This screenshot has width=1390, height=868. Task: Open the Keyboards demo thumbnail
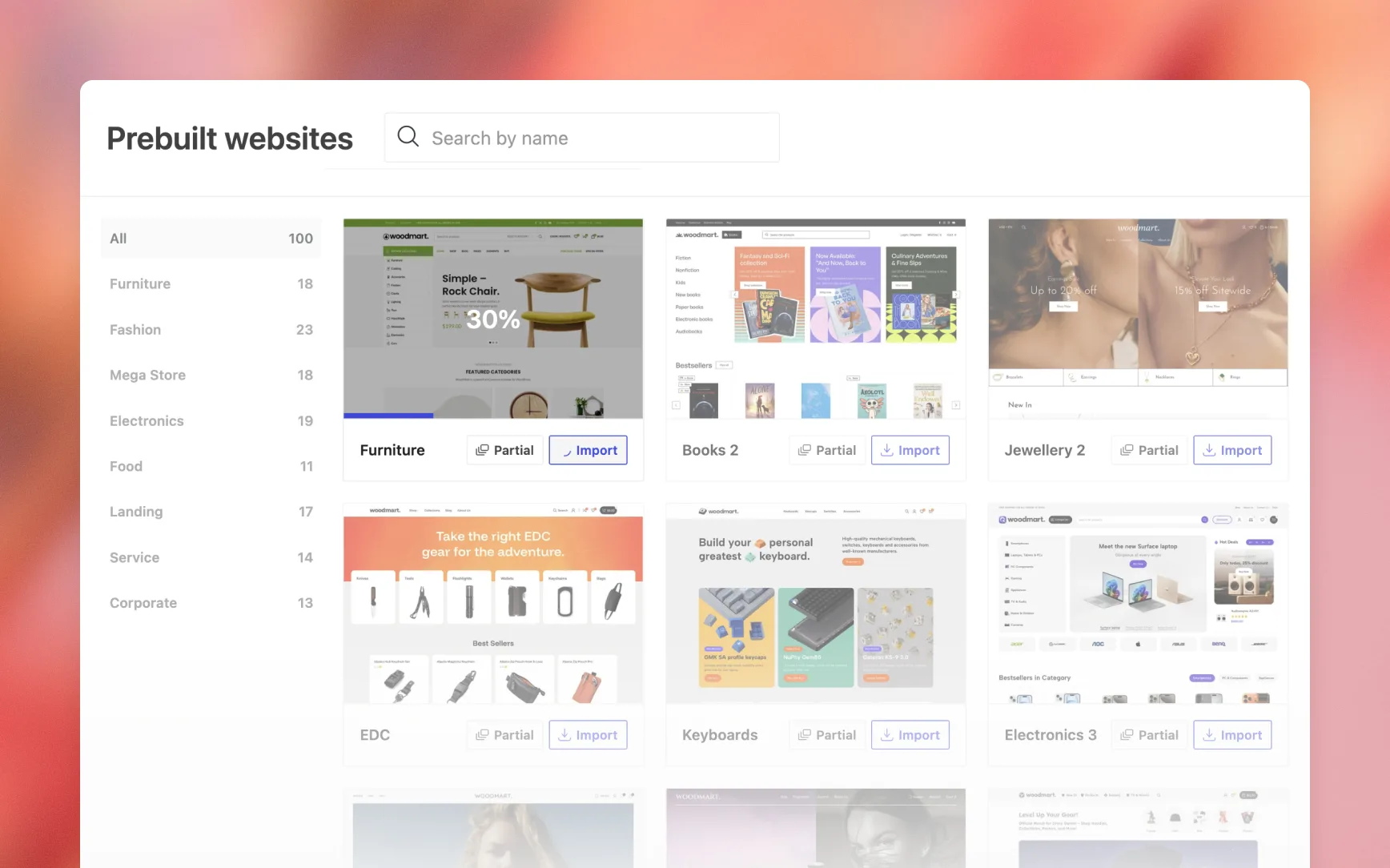(x=816, y=604)
